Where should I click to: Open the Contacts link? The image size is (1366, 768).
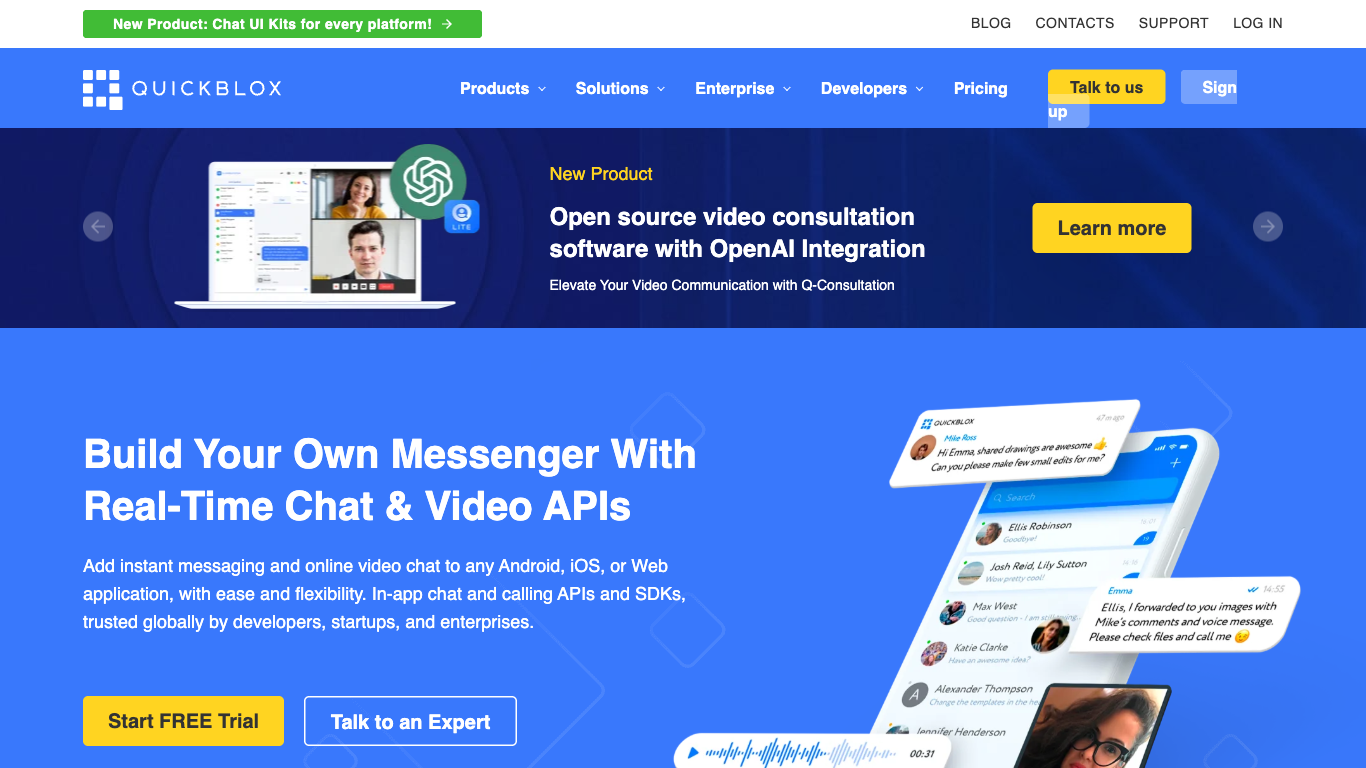pos(1075,23)
